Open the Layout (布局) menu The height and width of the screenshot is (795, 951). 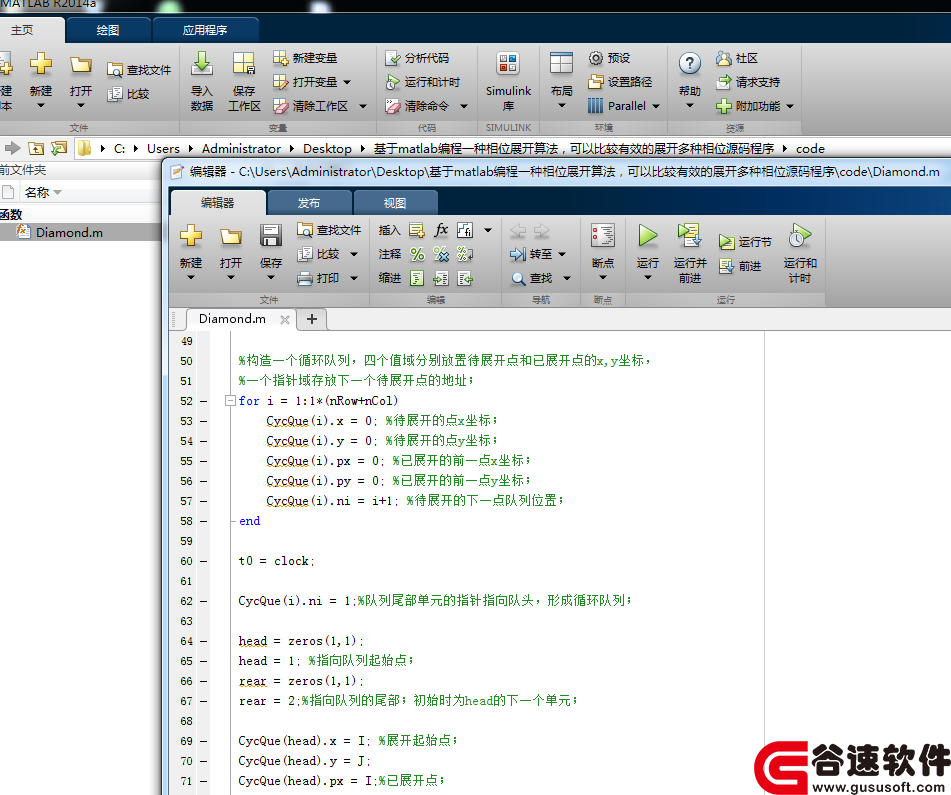click(x=562, y=81)
